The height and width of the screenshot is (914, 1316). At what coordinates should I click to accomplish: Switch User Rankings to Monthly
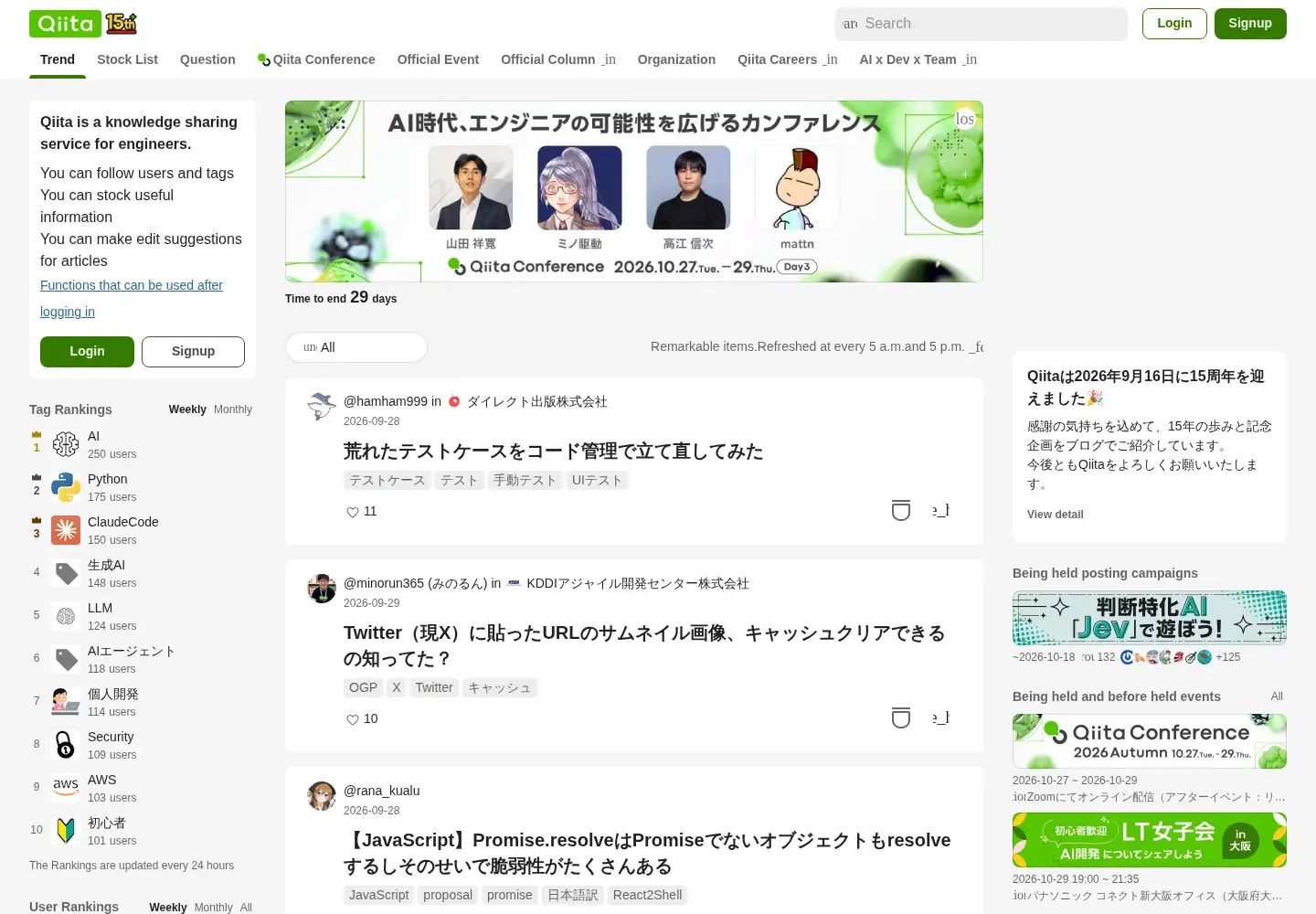[x=214, y=908]
